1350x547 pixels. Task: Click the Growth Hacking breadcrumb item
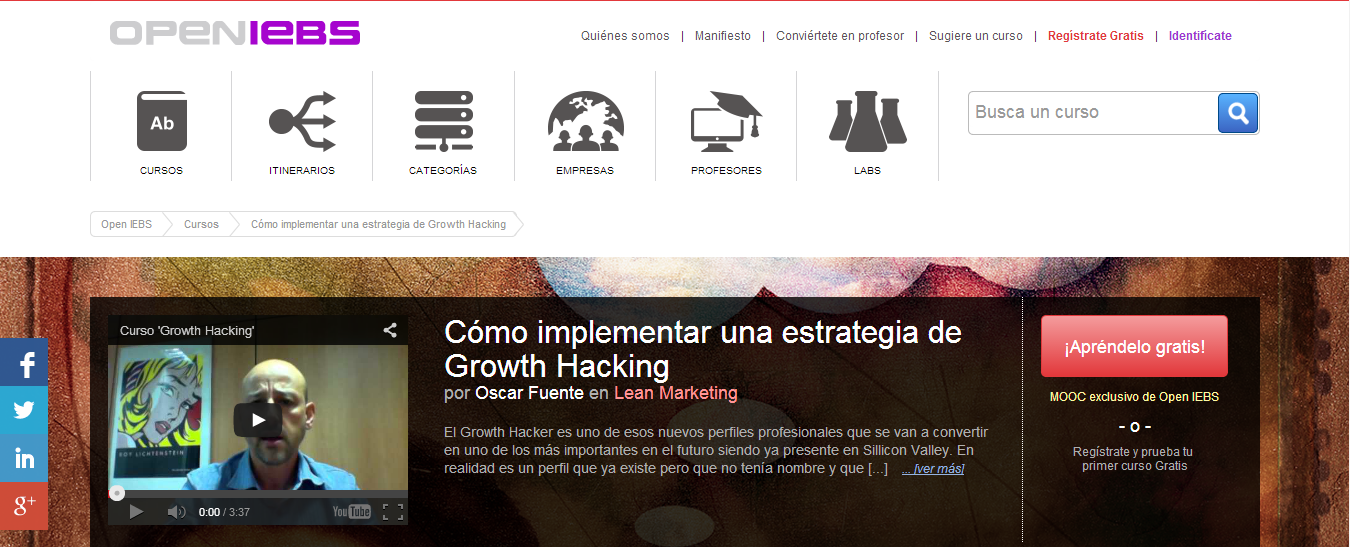pyautogui.click(x=378, y=224)
